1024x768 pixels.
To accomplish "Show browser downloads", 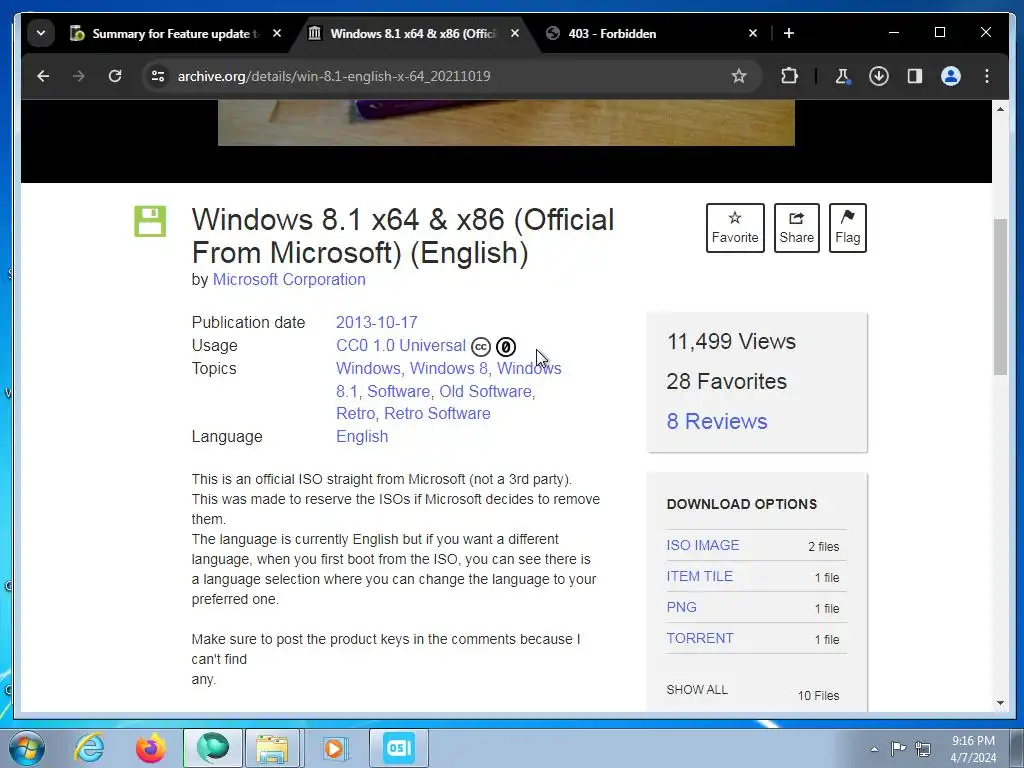I will click(878, 76).
